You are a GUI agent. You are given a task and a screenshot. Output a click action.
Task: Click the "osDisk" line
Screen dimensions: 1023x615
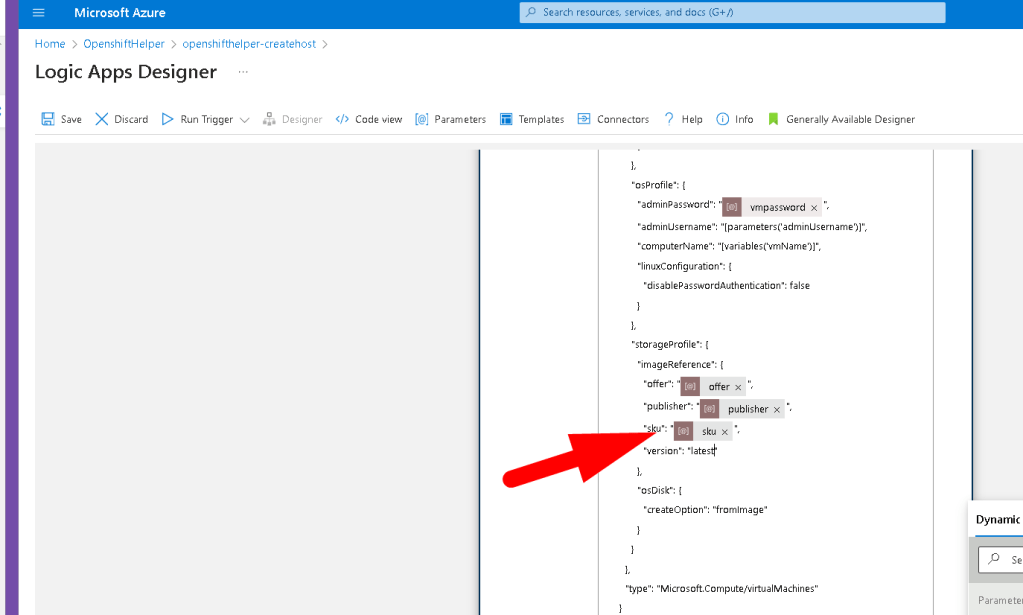coord(659,490)
